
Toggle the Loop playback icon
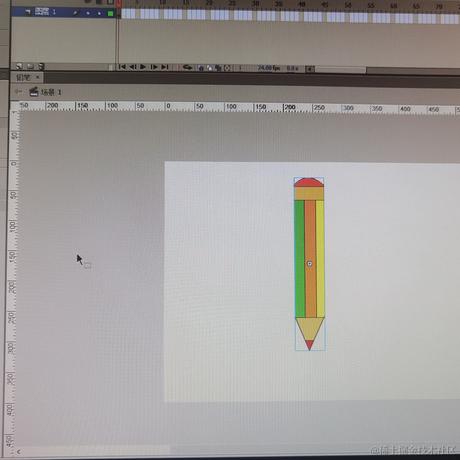[x=188, y=68]
